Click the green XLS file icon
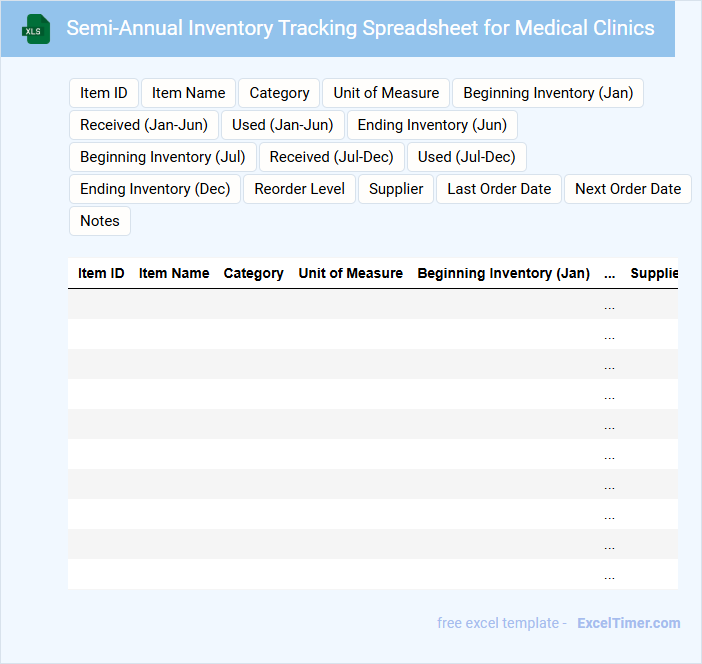This screenshot has height=664, width=702. click(37, 29)
